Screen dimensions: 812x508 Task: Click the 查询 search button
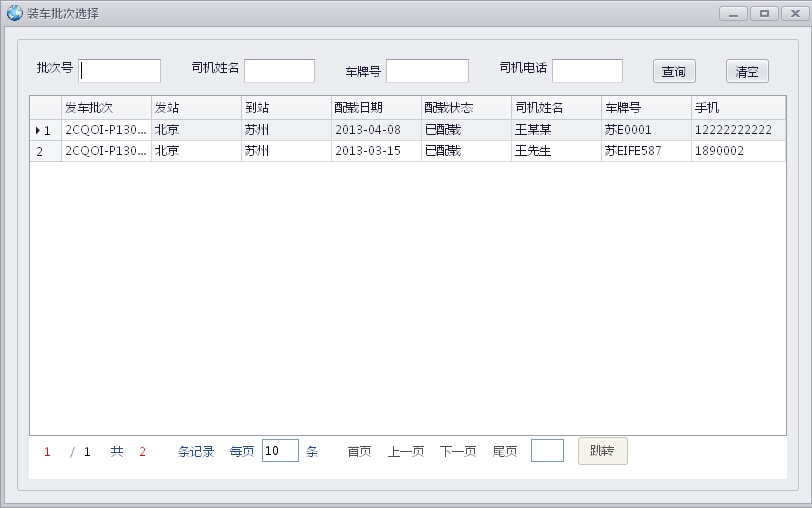coord(674,71)
